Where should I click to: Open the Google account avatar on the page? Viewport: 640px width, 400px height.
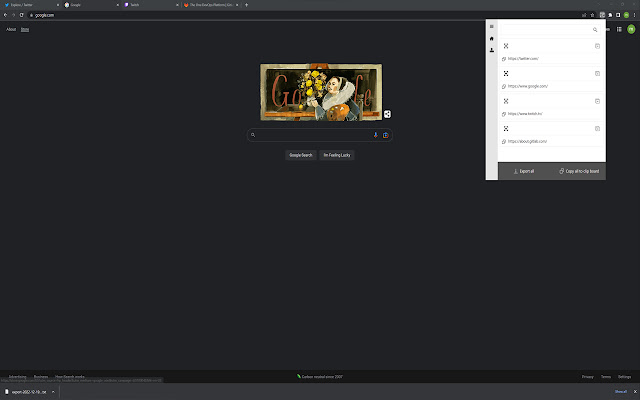[631, 29]
